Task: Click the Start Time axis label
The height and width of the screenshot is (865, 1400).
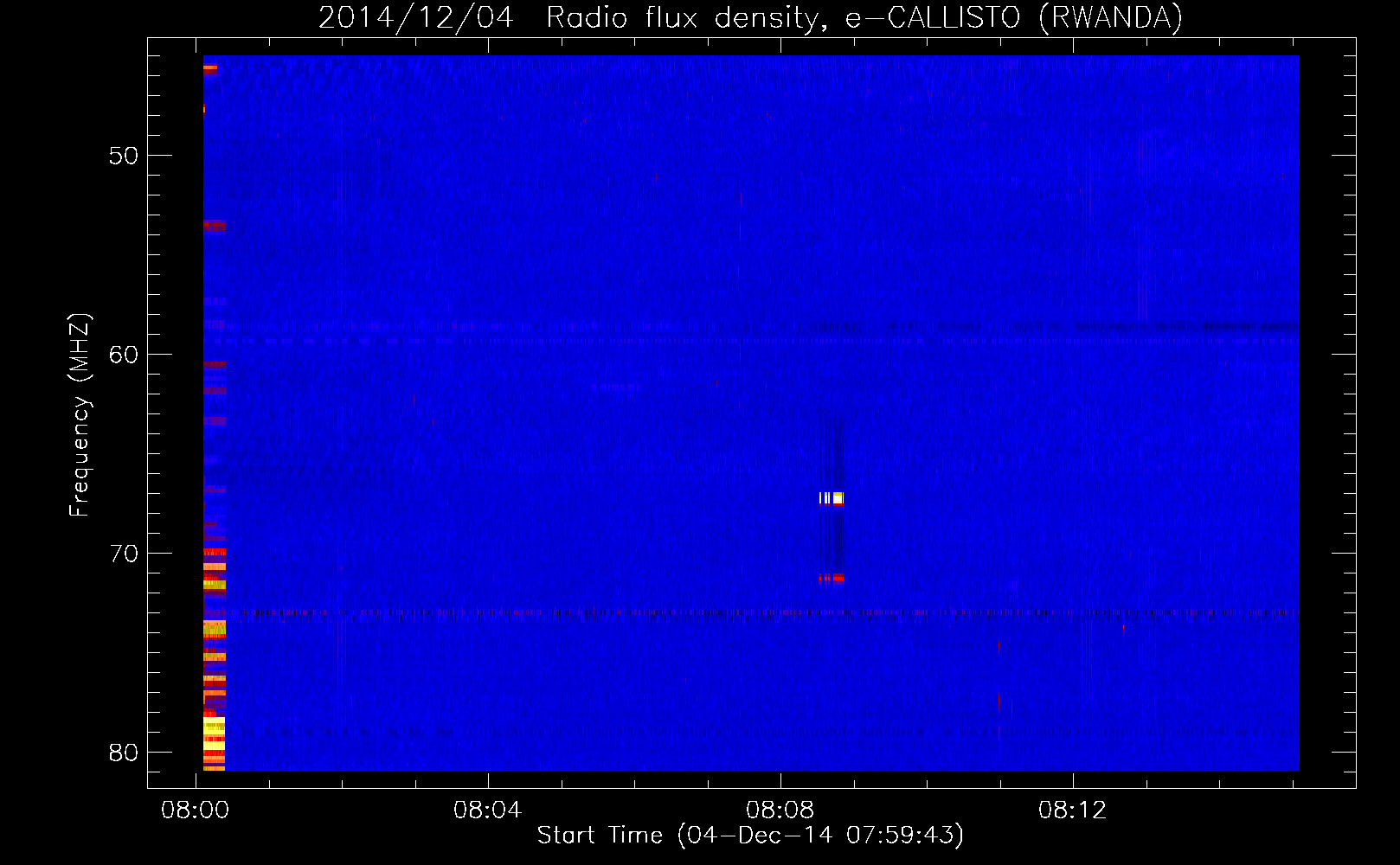Action: 750,836
